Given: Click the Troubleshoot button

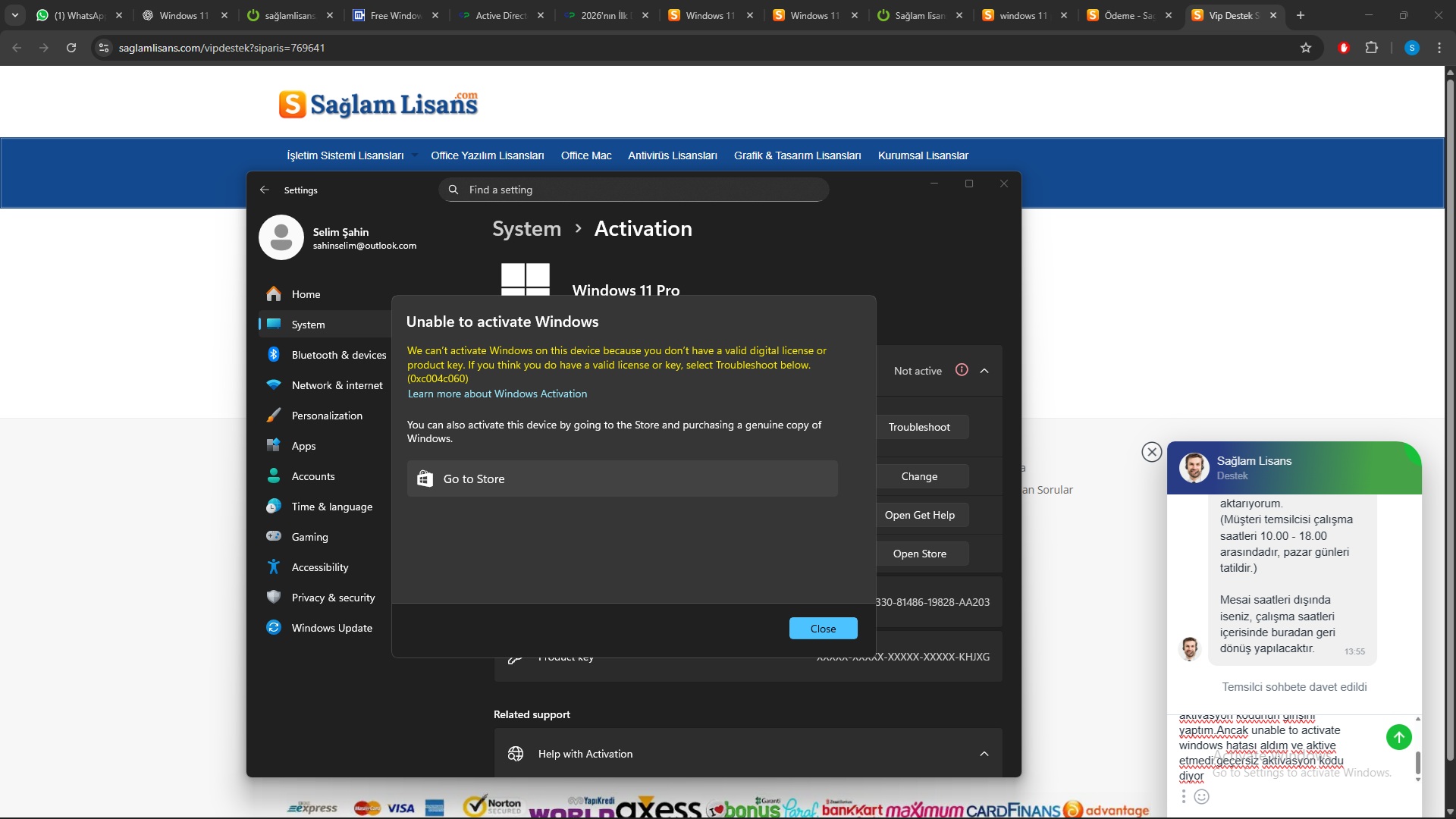Looking at the screenshot, I should (x=919, y=427).
